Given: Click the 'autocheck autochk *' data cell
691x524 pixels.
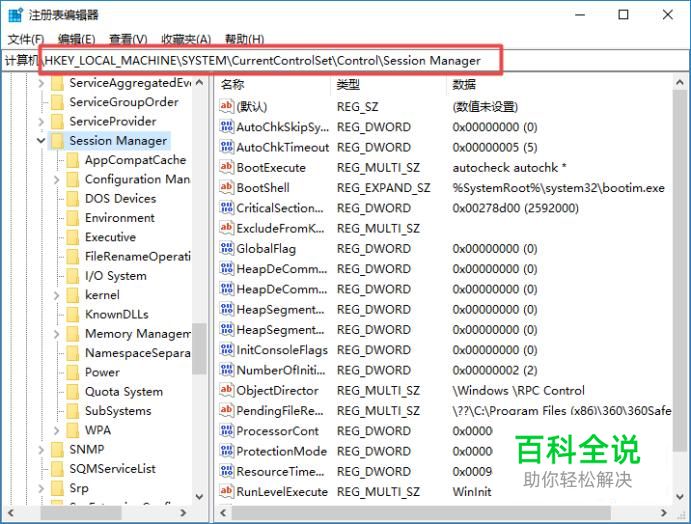Looking at the screenshot, I should (x=509, y=167).
